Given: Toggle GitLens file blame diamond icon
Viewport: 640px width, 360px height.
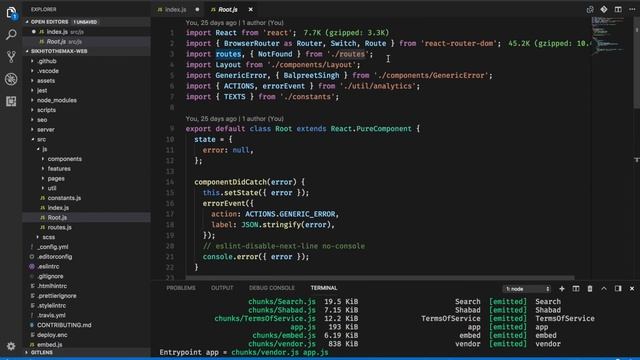Looking at the screenshot, I should click(x=604, y=9).
